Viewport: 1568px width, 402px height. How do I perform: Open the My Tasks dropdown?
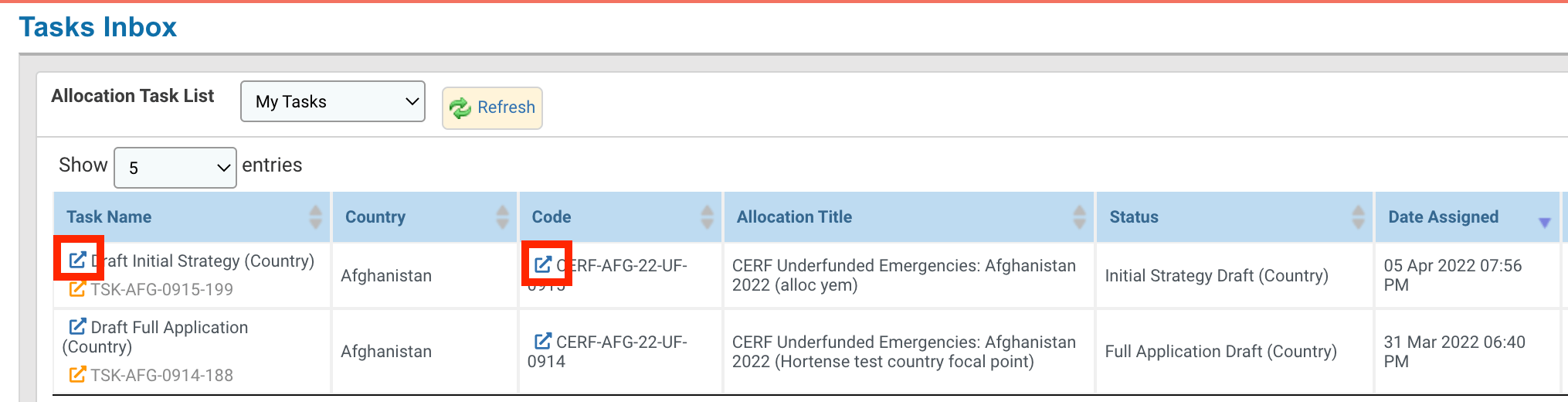333,101
